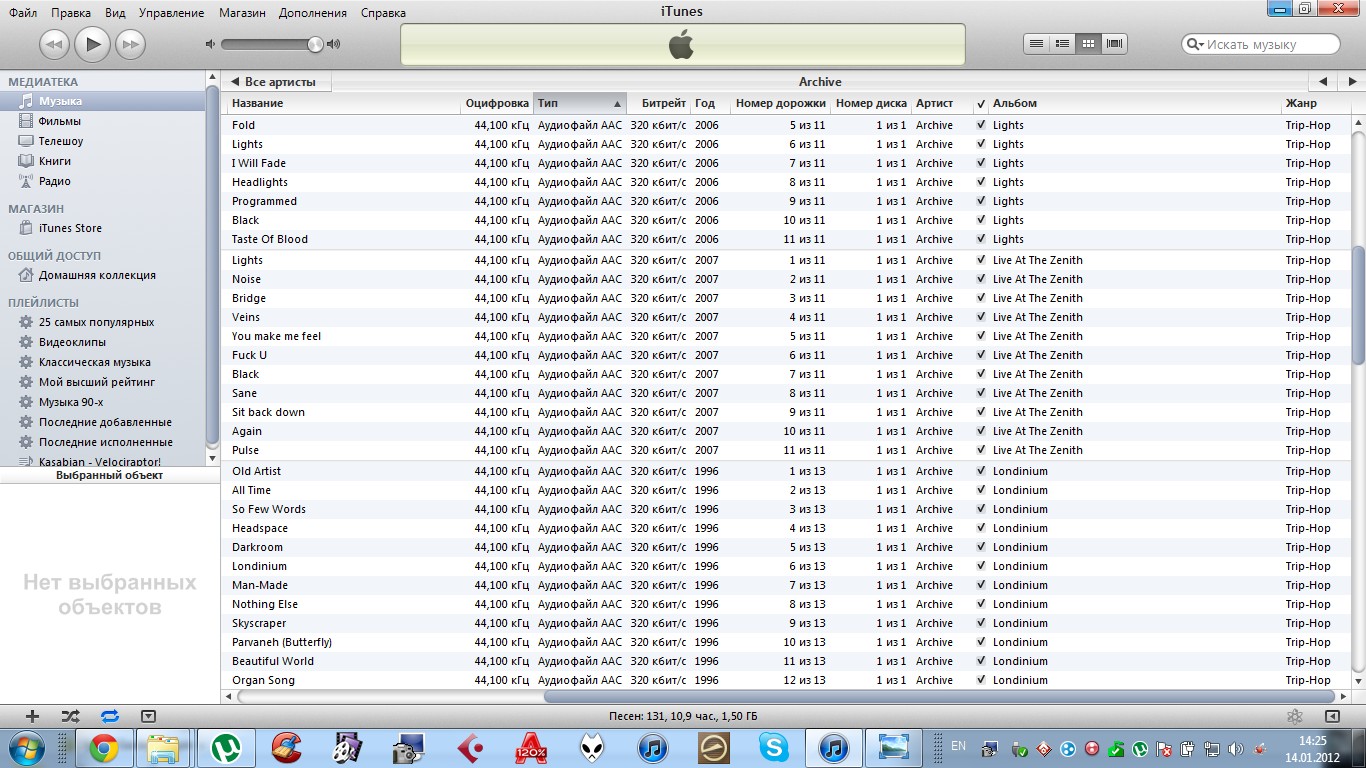Click the Play button
The image size is (1366, 768).
pos(92,44)
